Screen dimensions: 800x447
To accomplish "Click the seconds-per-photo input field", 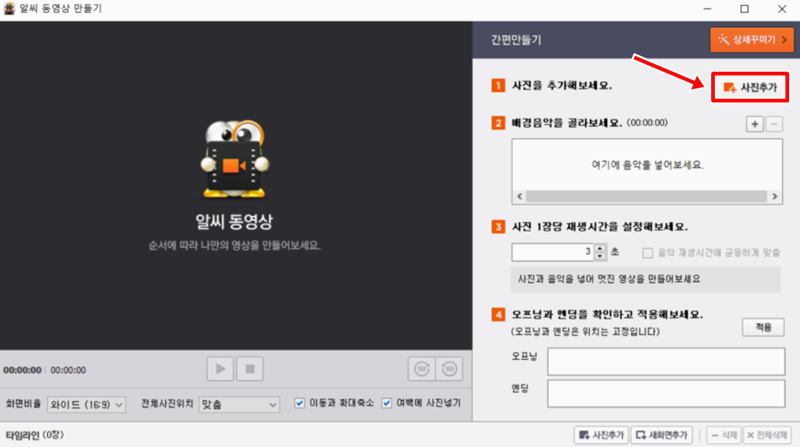I will point(553,252).
